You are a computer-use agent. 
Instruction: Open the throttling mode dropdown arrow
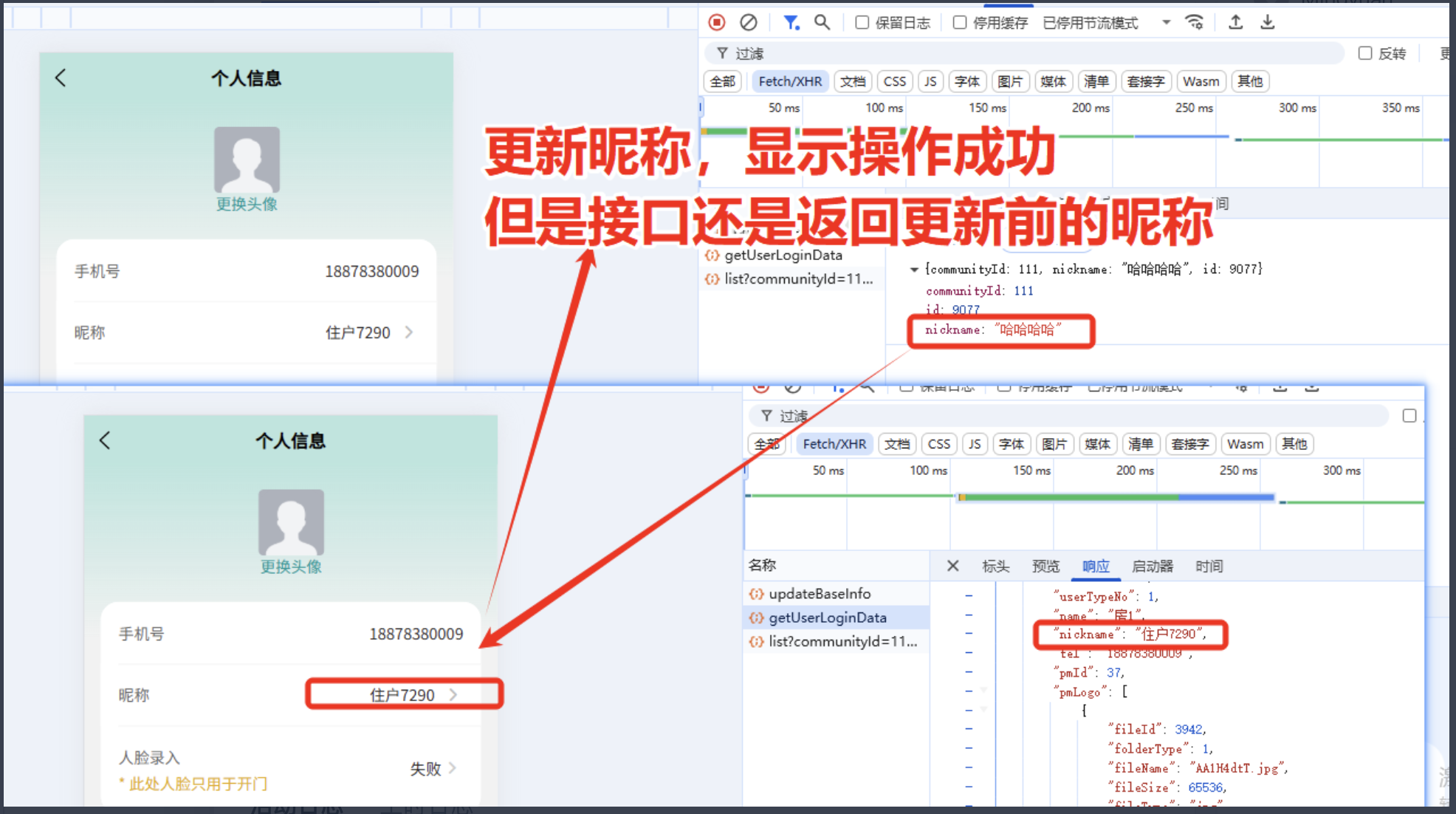click(x=1166, y=22)
